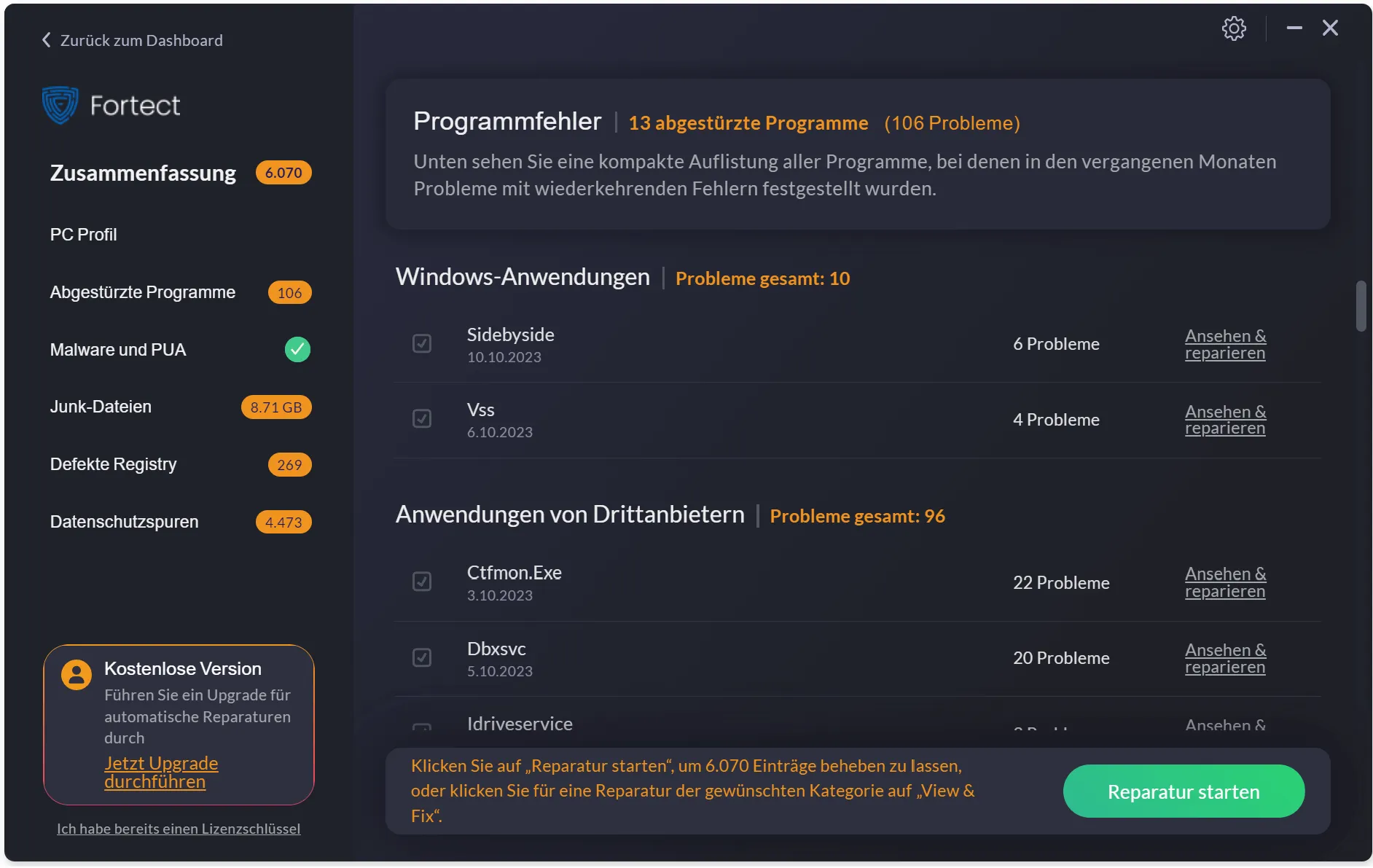
Task: Minimize the Fortect window
Action: pyautogui.click(x=1294, y=28)
